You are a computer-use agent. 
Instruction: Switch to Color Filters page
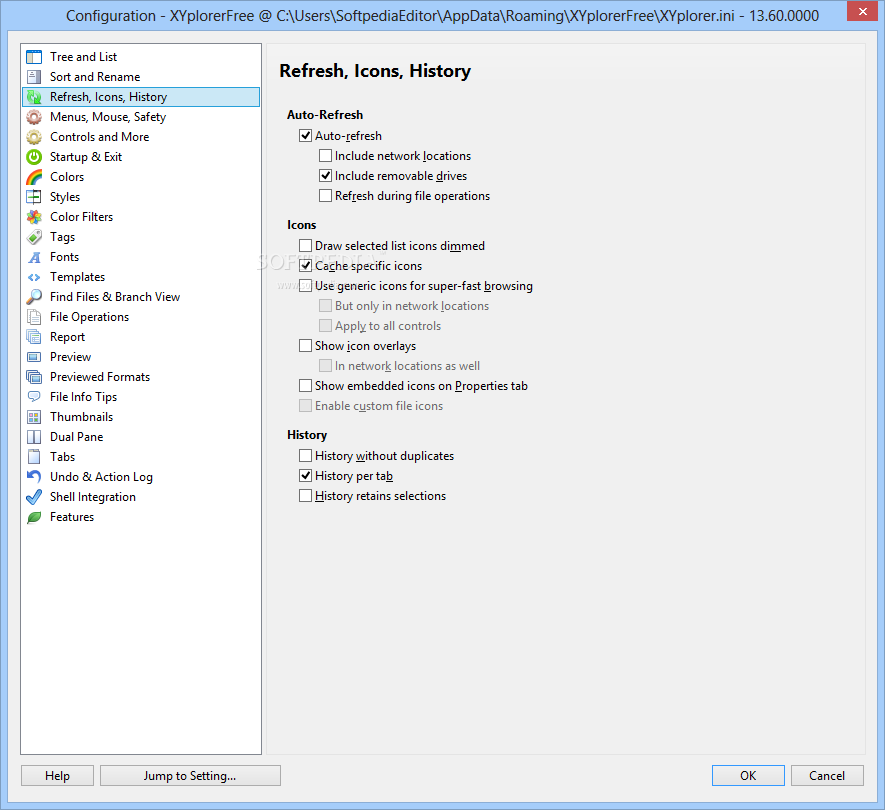coord(141,217)
